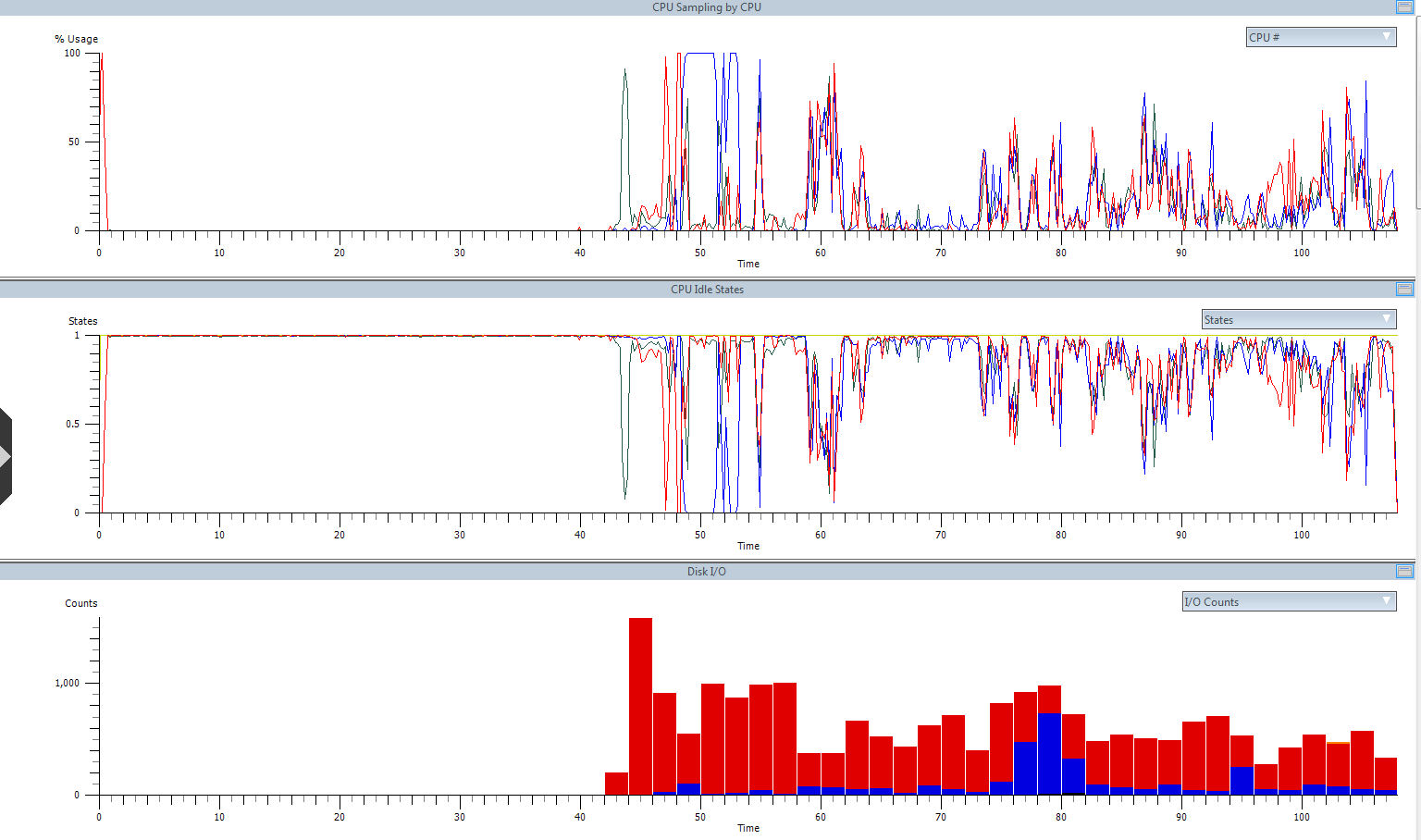
Task: Click the 'Time' label under Disk I/O graph
Action: [748, 828]
